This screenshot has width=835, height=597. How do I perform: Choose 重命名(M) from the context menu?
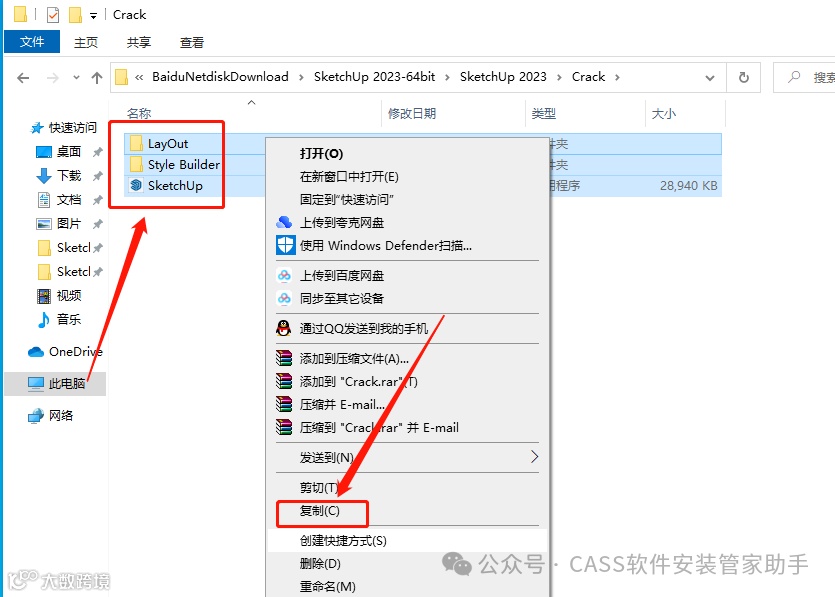(x=408, y=586)
